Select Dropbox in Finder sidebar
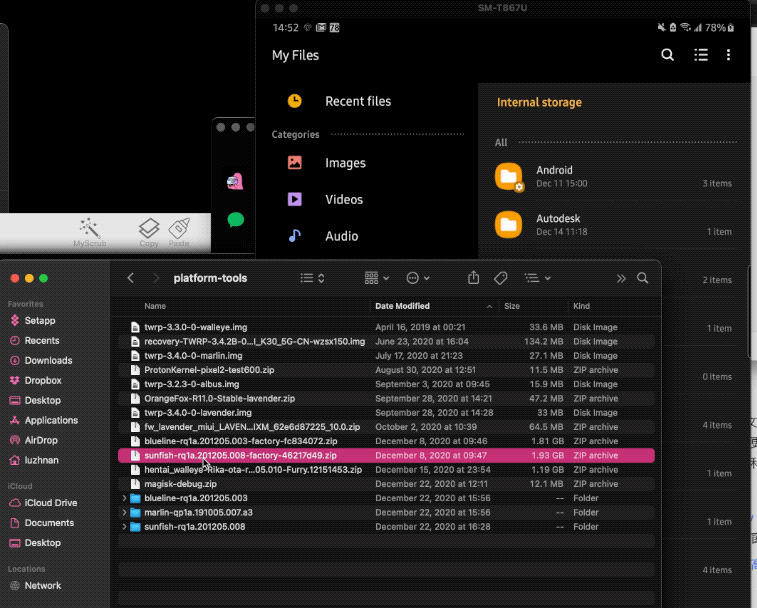This screenshot has height=608, width=757. [36, 381]
